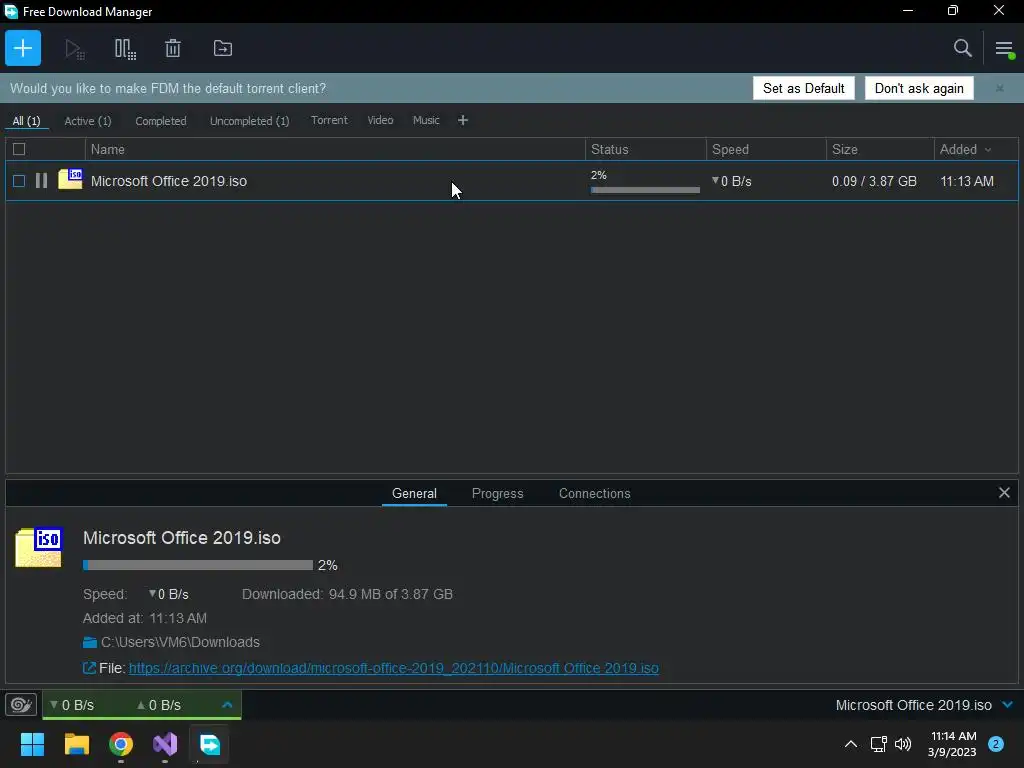Open the Progress details tab
This screenshot has height=768, width=1024.
click(x=497, y=493)
